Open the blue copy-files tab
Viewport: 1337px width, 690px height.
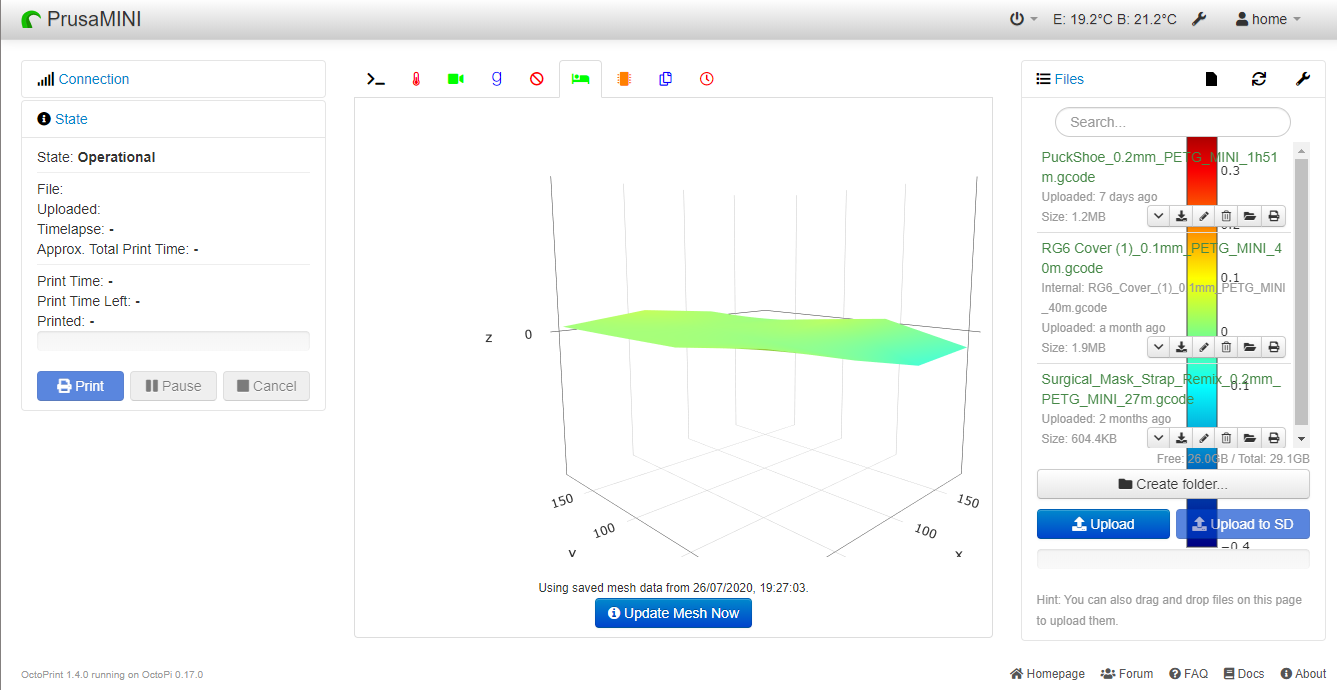(x=665, y=79)
